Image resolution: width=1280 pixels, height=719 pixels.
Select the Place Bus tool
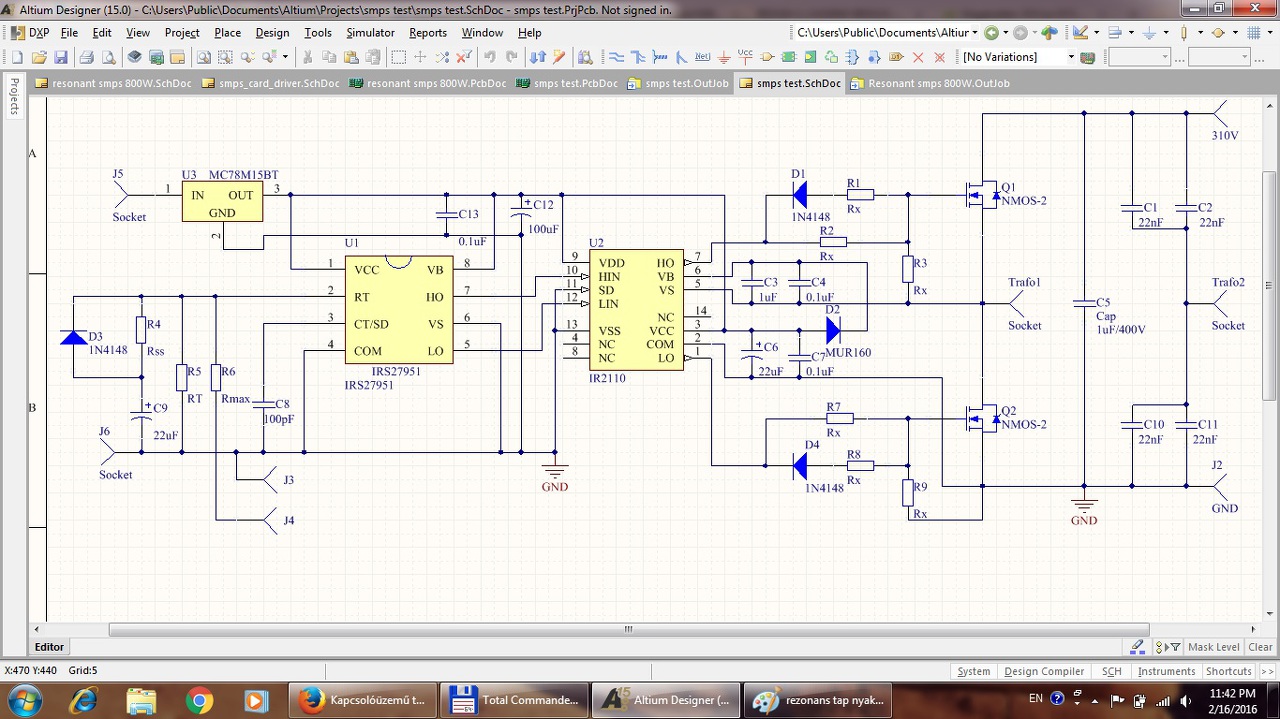tap(637, 57)
